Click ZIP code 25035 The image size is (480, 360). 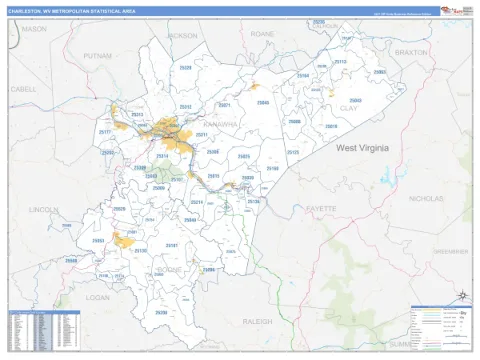click(x=244, y=156)
